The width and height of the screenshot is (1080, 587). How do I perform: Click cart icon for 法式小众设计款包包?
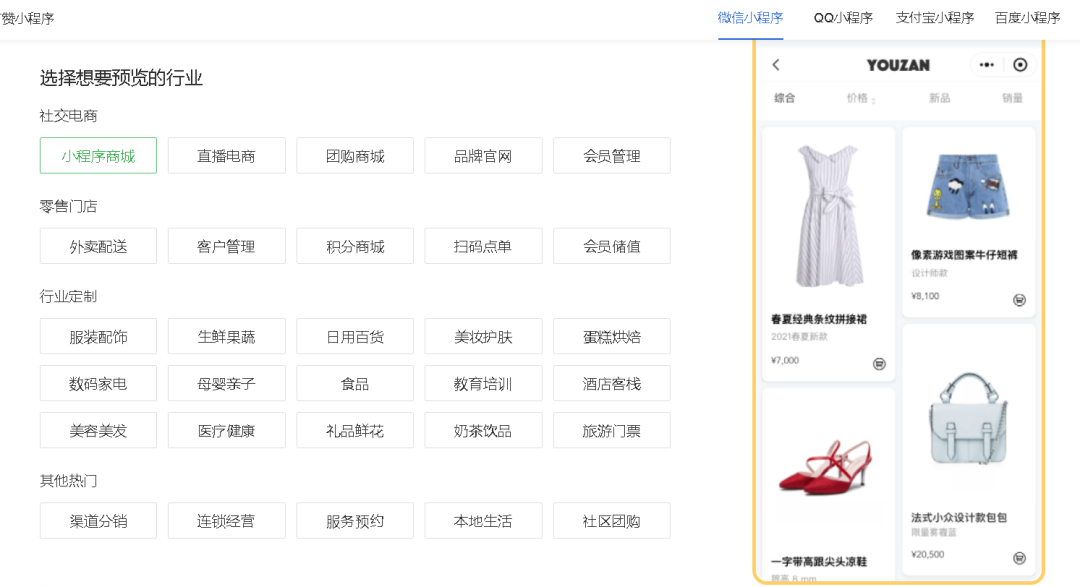click(x=1019, y=558)
